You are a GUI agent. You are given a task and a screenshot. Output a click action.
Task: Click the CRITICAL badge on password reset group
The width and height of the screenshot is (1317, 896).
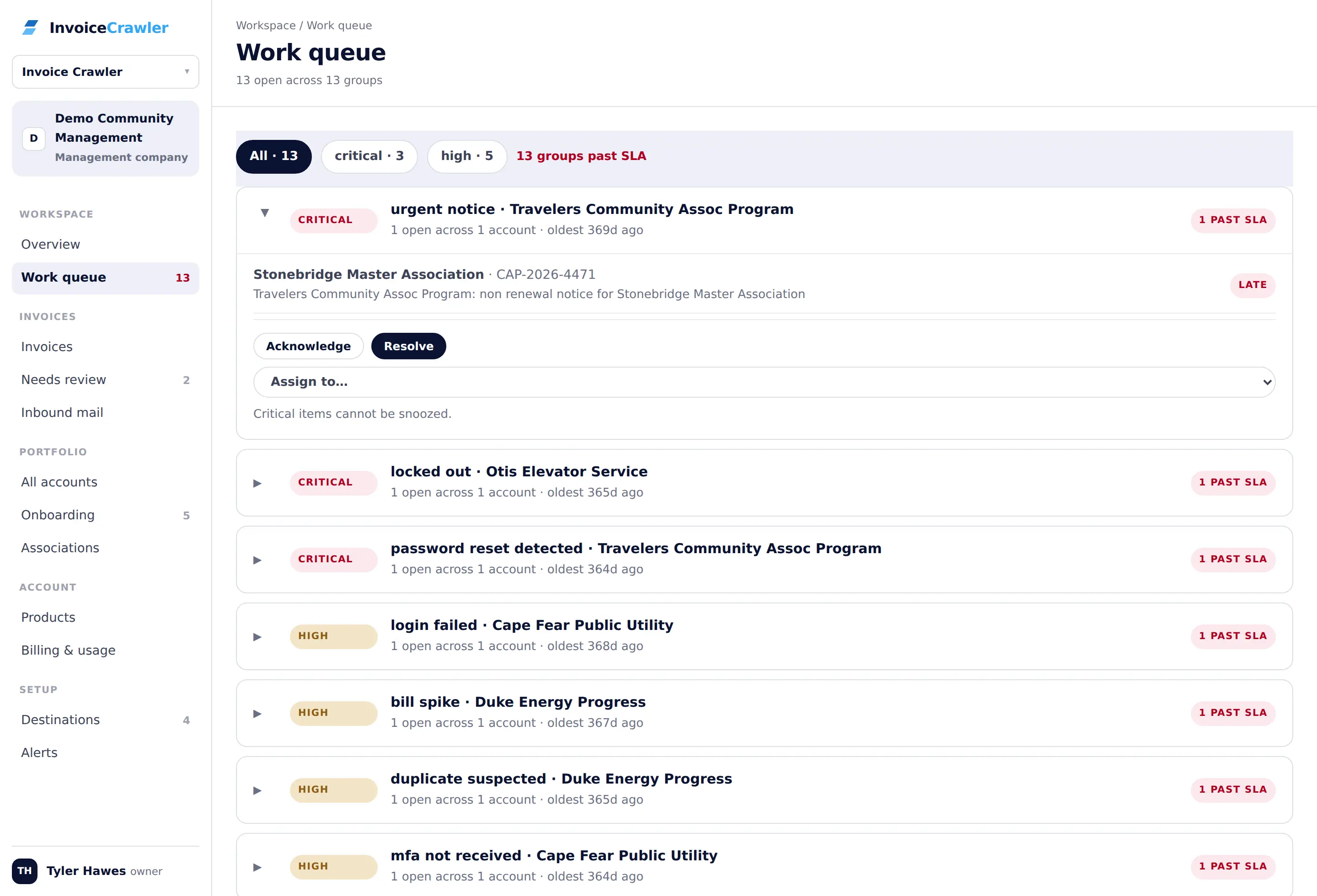point(333,560)
